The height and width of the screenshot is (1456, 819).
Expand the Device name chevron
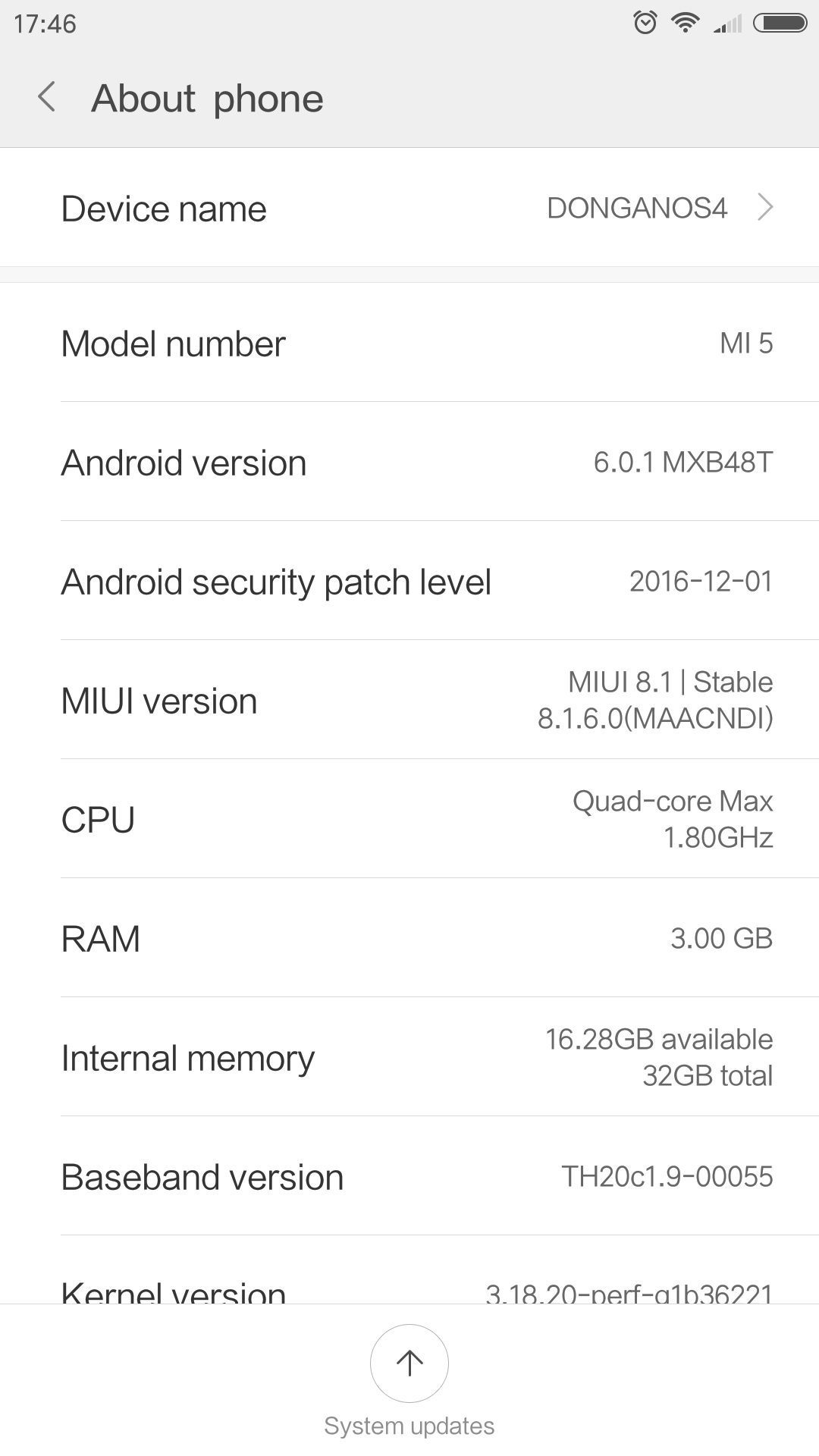pos(765,207)
